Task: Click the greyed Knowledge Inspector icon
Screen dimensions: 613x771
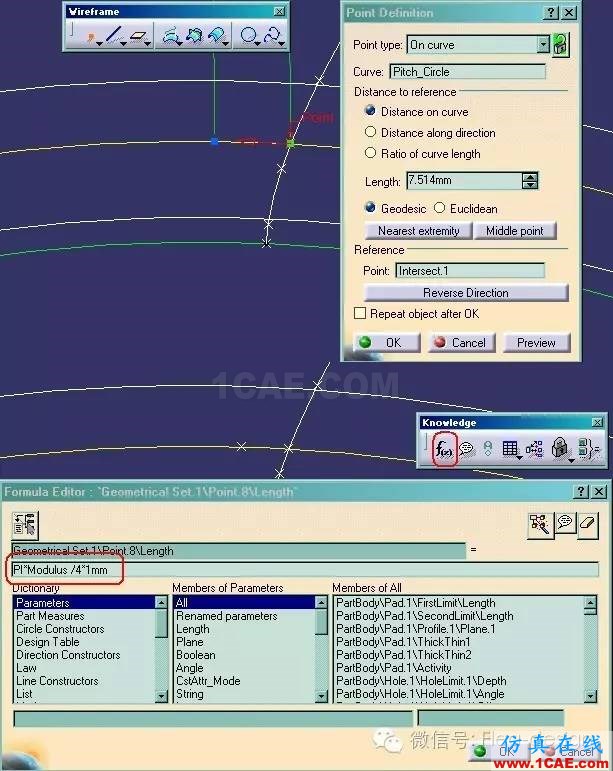Action: 488,448
